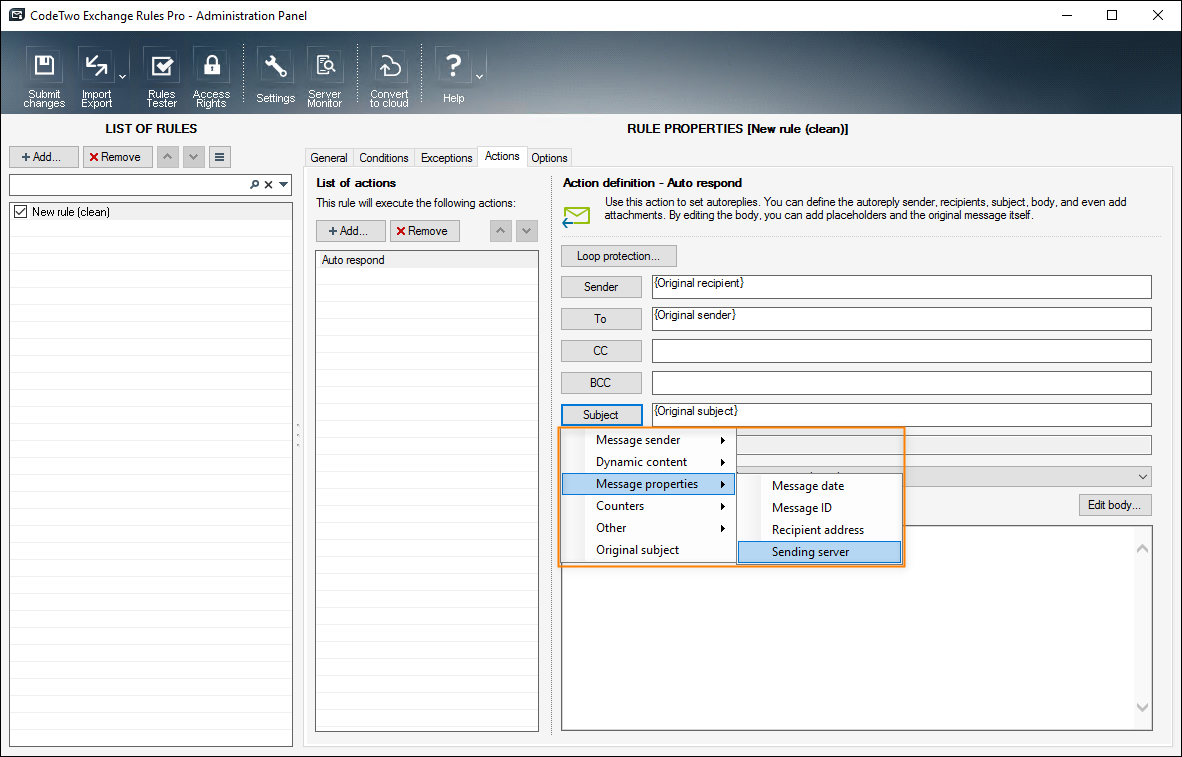Click Add button in List of Rules
The height and width of the screenshot is (757, 1182).
point(44,157)
